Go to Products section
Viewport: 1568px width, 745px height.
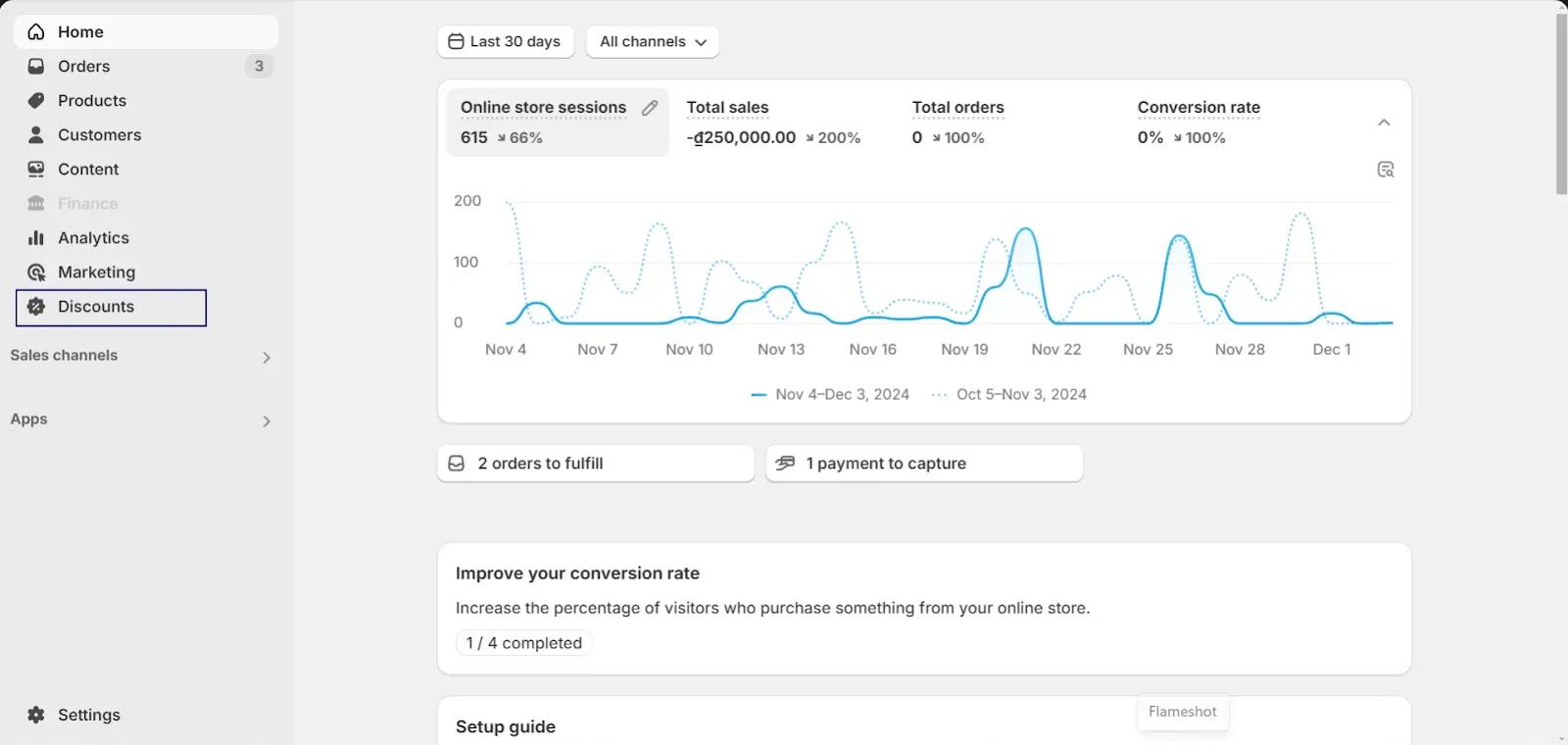(146, 101)
